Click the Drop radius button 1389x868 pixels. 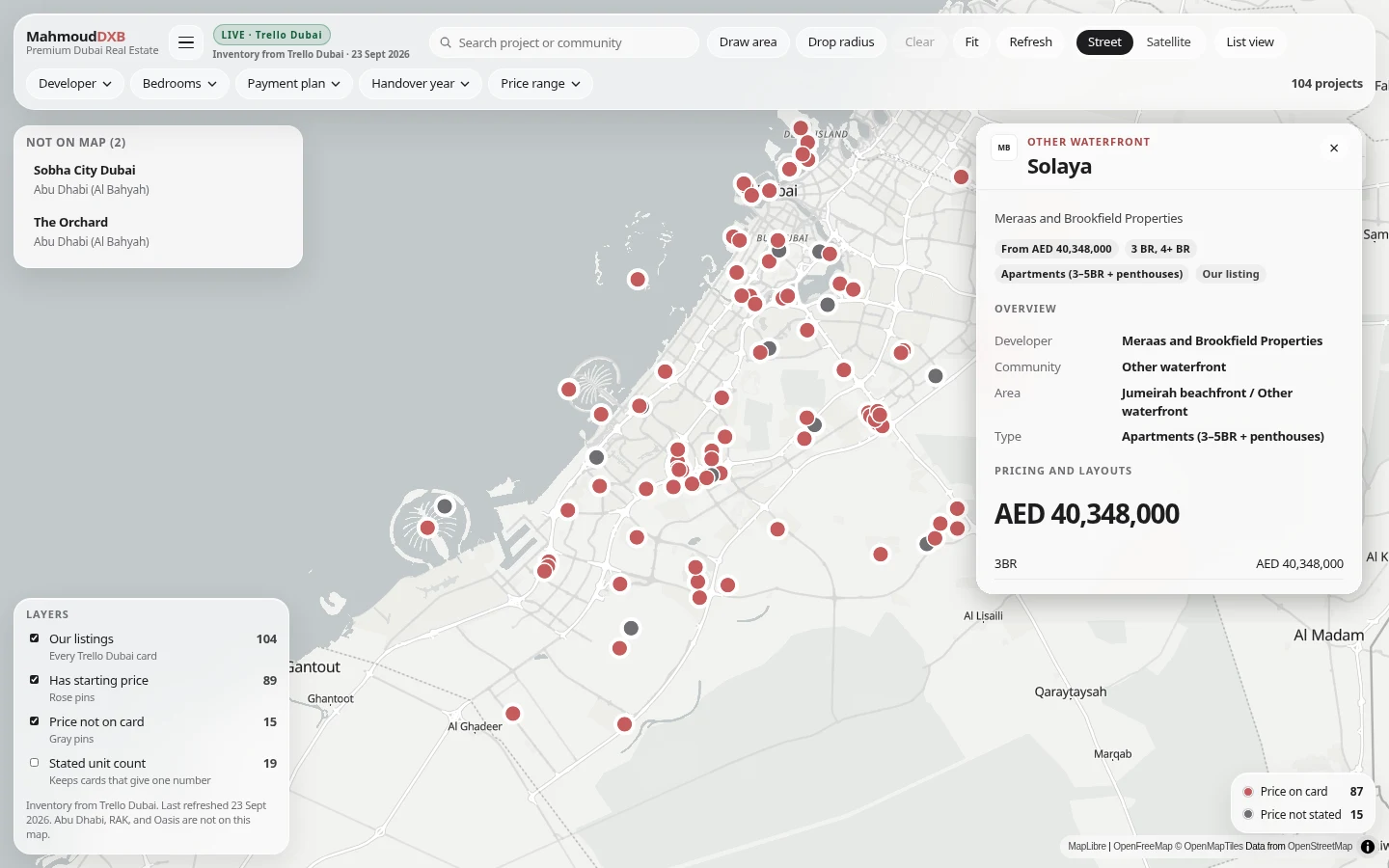(x=841, y=42)
